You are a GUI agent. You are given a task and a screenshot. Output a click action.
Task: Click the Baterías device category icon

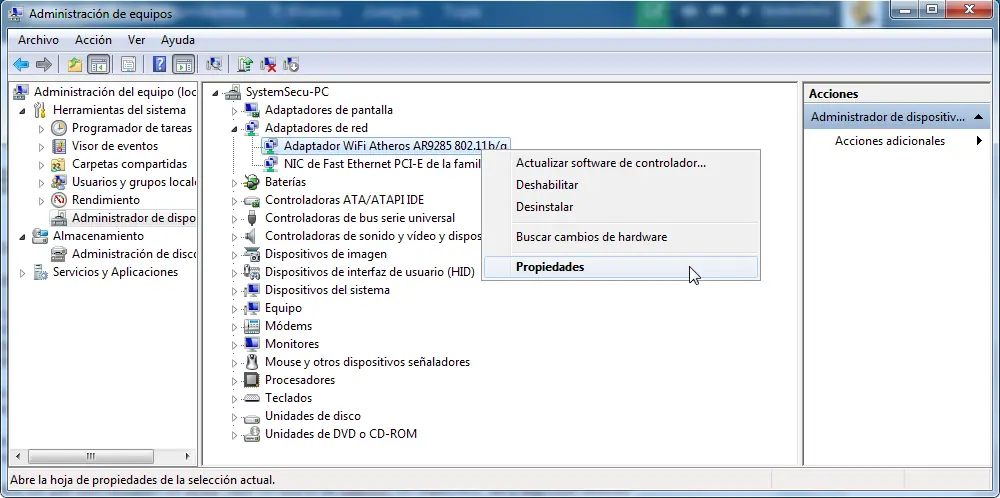252,182
